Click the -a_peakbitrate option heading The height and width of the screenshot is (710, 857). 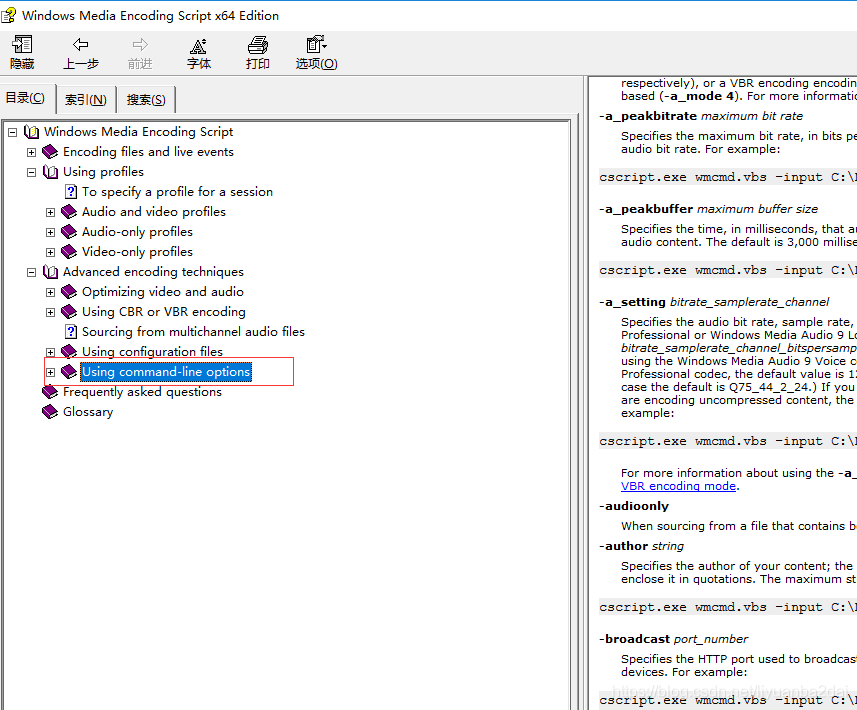pyautogui.click(x=701, y=116)
